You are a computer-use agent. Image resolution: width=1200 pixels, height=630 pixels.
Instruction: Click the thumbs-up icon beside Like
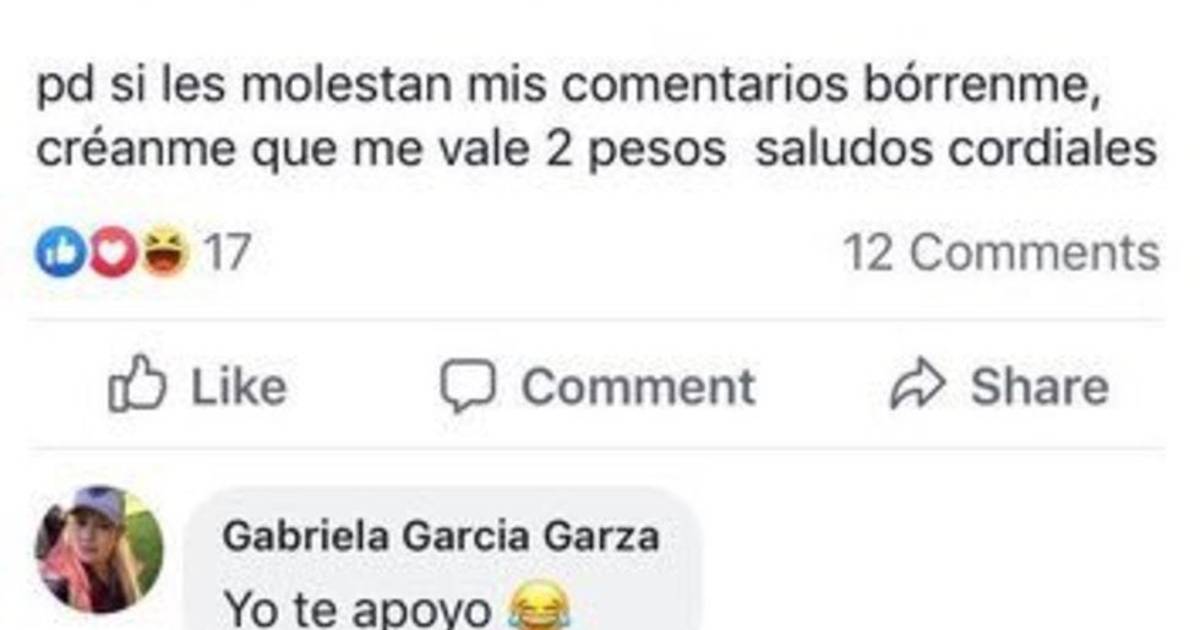[x=136, y=387]
